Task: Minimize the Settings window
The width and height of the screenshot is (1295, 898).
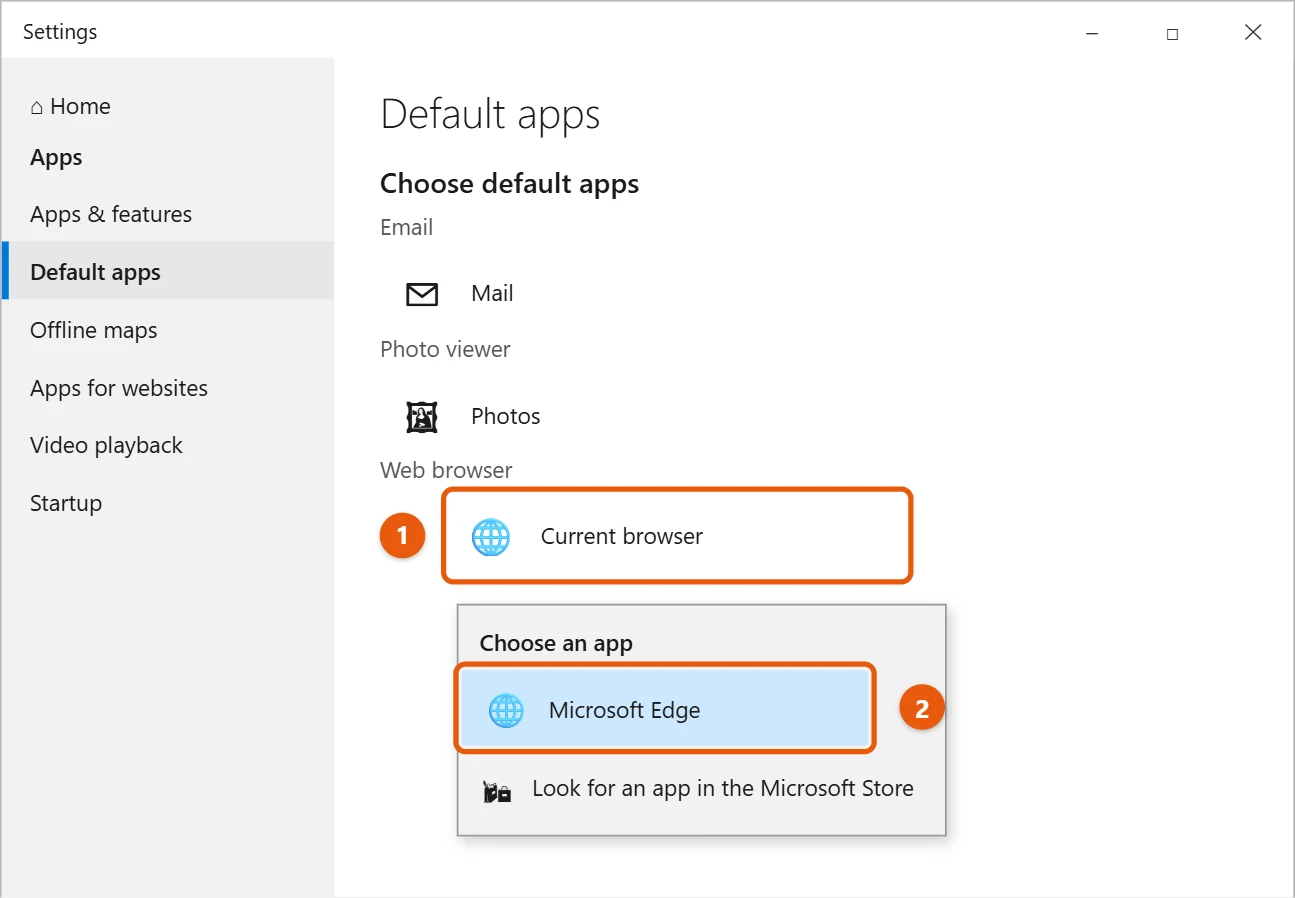Action: pos(1091,33)
